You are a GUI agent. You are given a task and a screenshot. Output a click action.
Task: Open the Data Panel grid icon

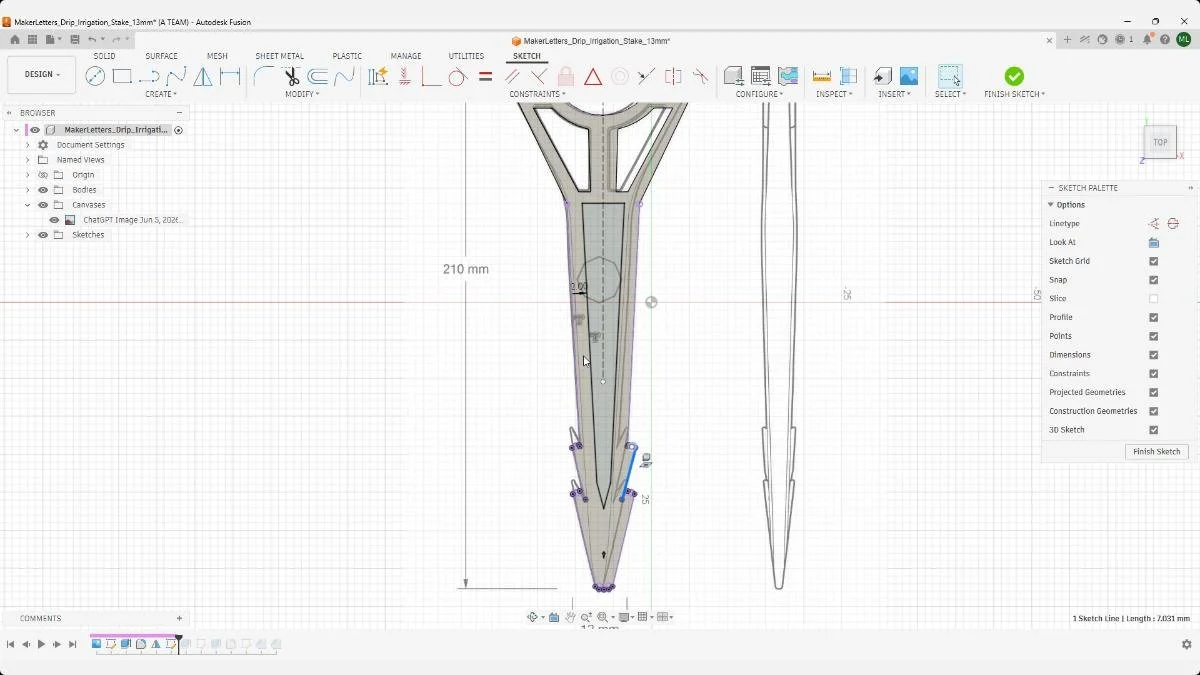coord(32,40)
